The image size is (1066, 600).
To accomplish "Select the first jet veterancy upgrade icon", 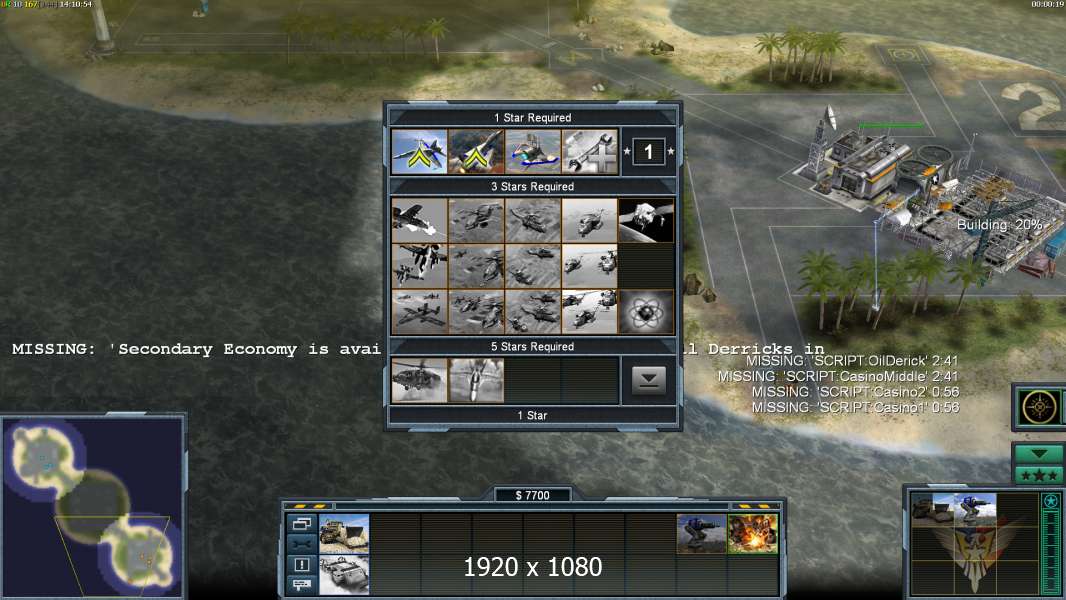I will click(419, 152).
